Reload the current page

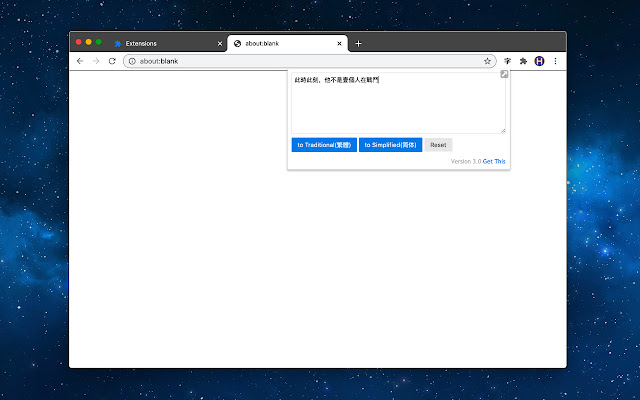tap(112, 61)
